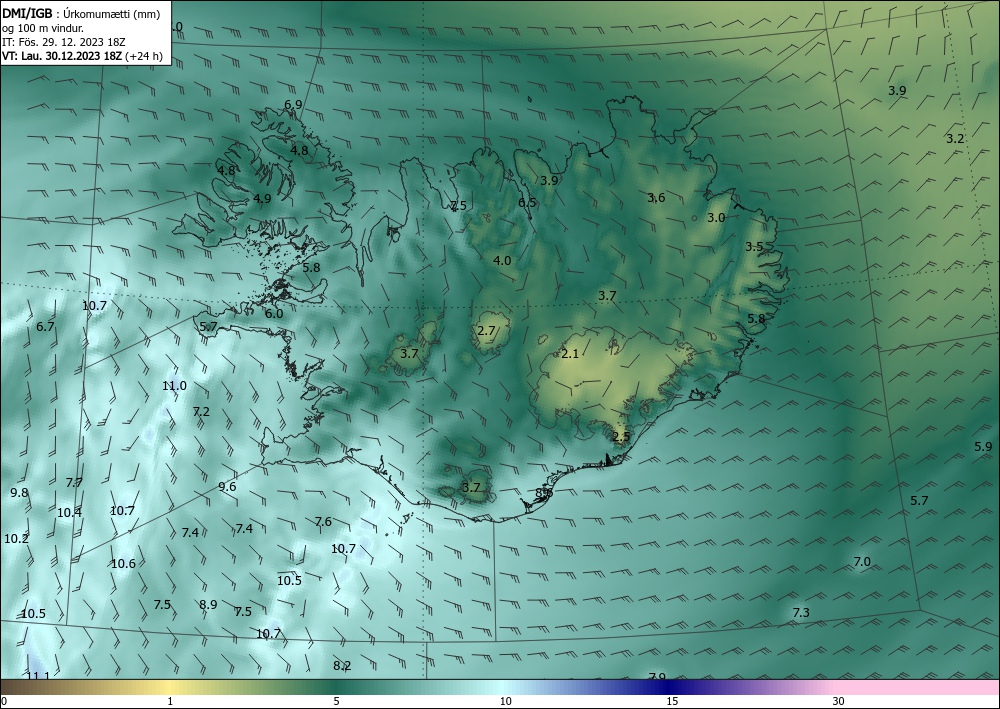This screenshot has height=709, width=1000.
Task: Click the 7.6 value south of Iceland
Action: (323, 522)
